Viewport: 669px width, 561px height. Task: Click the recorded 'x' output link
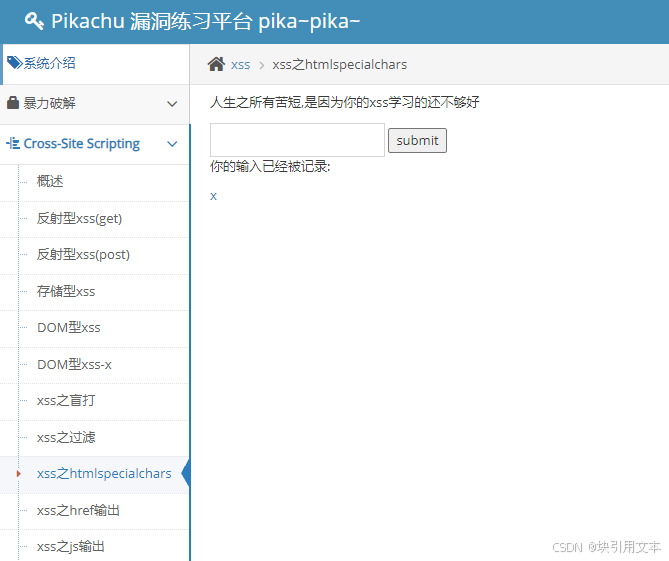[x=213, y=196]
